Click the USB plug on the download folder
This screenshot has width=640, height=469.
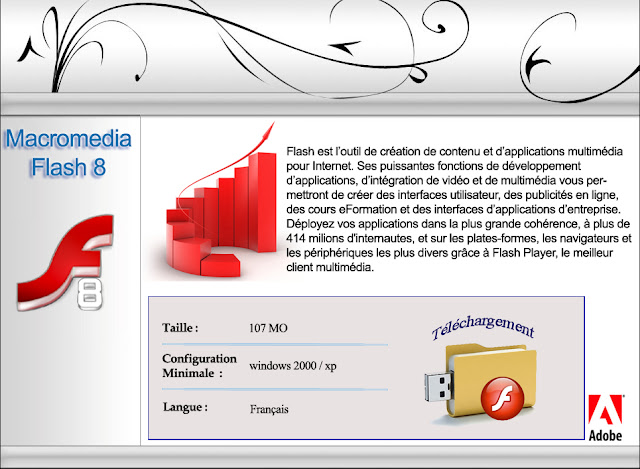pyautogui.click(x=439, y=386)
